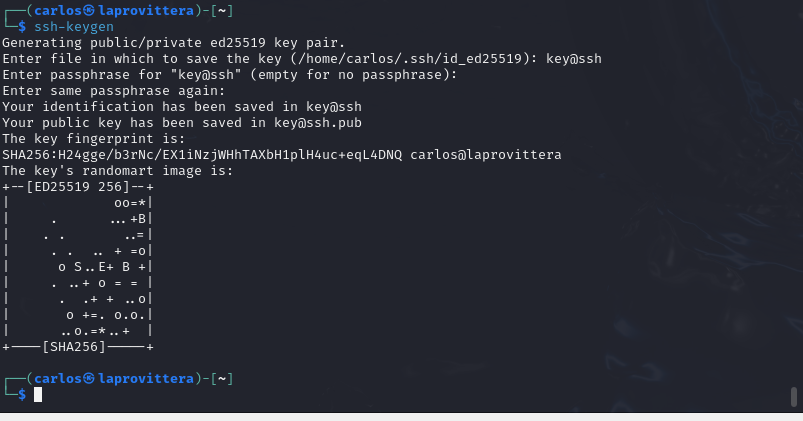Click the "The key fingerprint is:" line

coord(94,139)
